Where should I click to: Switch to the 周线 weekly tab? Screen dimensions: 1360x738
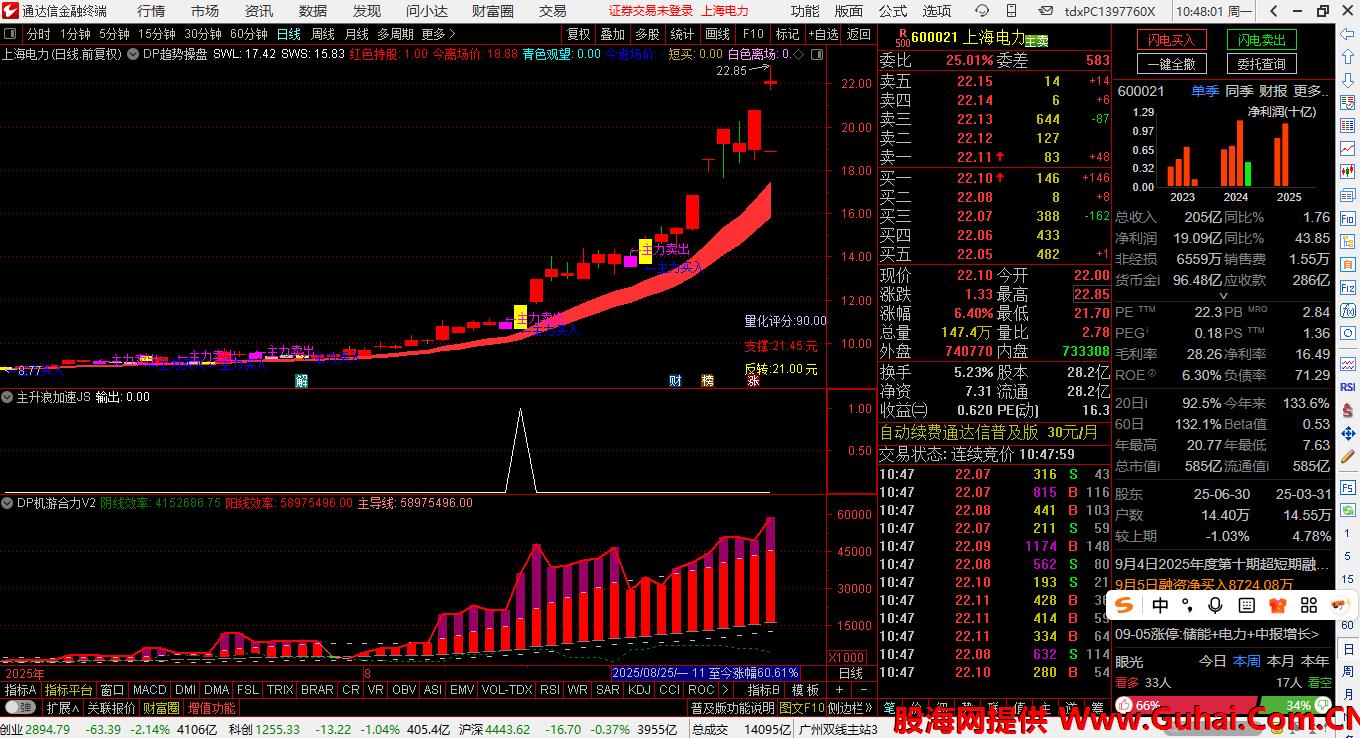323,34
